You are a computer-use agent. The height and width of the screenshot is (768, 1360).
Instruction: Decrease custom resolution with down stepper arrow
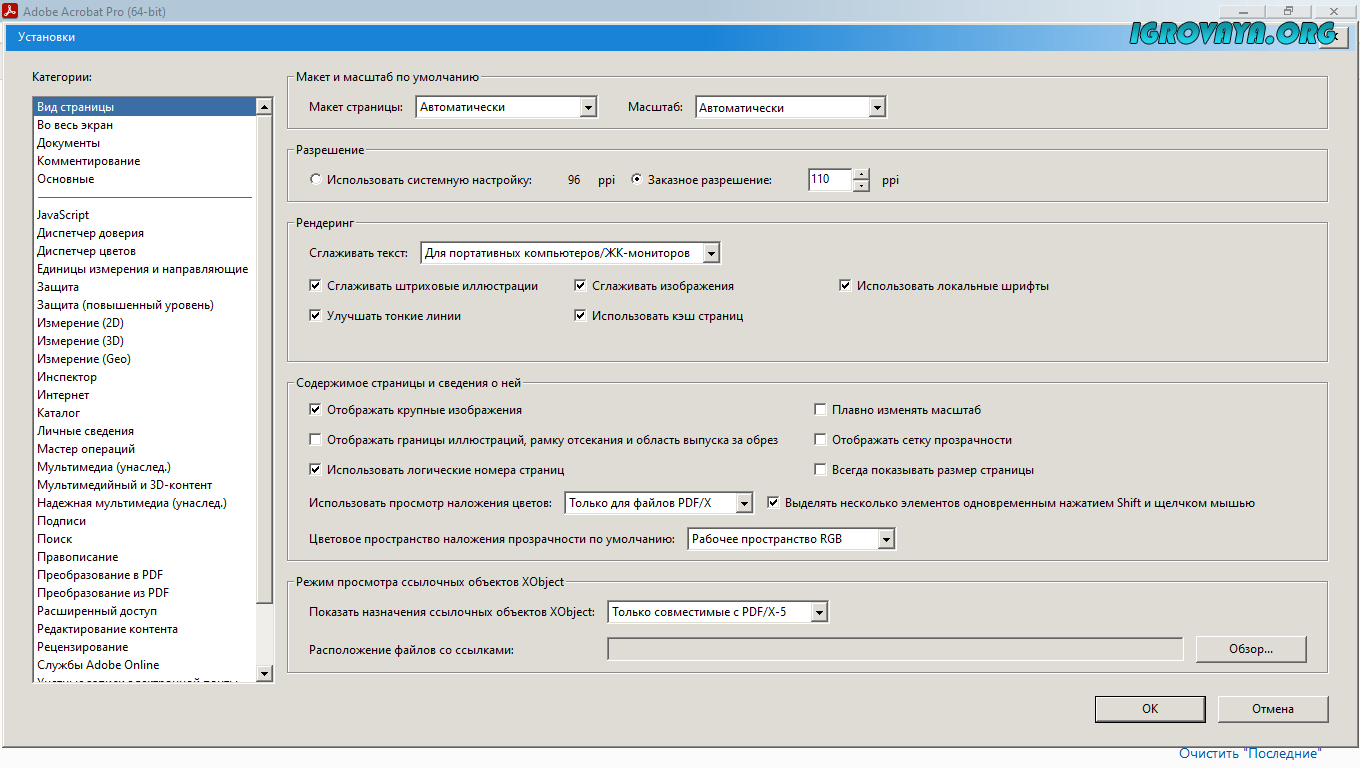point(861,186)
